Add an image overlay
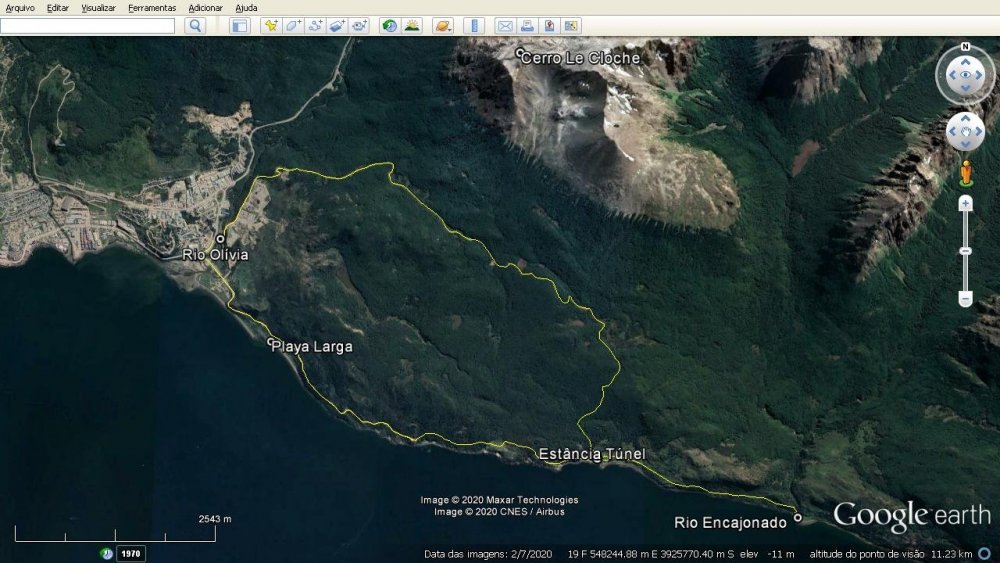This screenshot has height=563, width=1000. (x=337, y=26)
